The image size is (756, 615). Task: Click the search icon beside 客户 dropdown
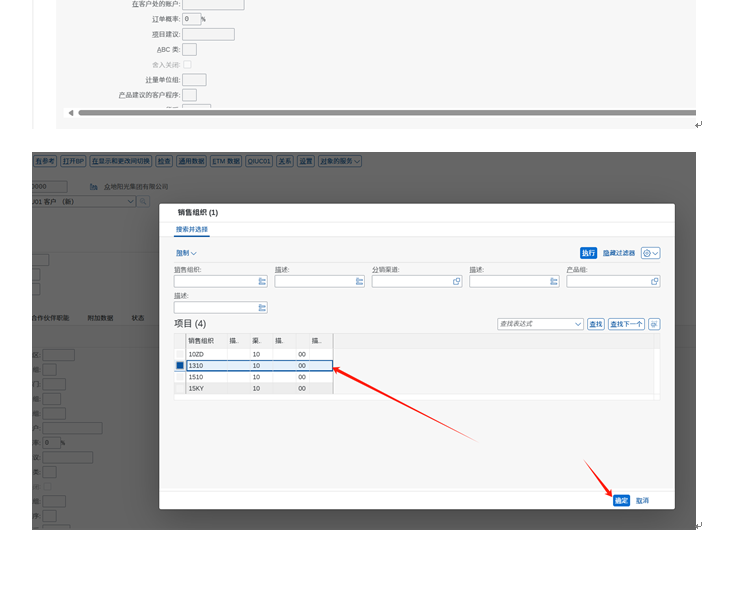(x=144, y=202)
